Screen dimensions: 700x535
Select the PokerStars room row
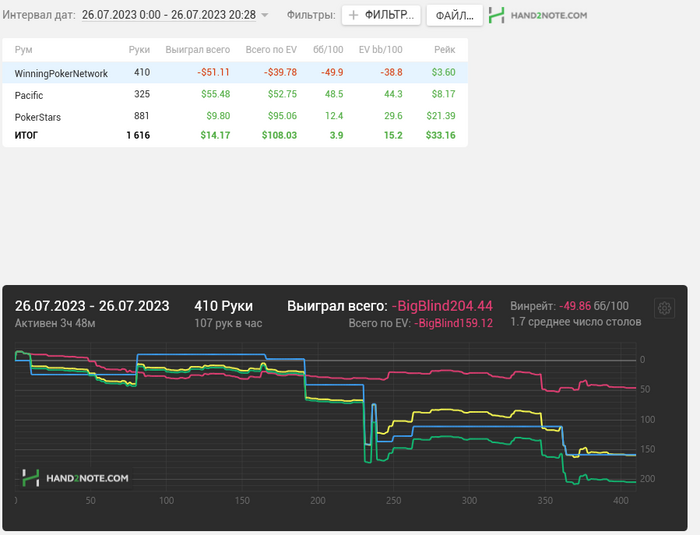point(235,116)
